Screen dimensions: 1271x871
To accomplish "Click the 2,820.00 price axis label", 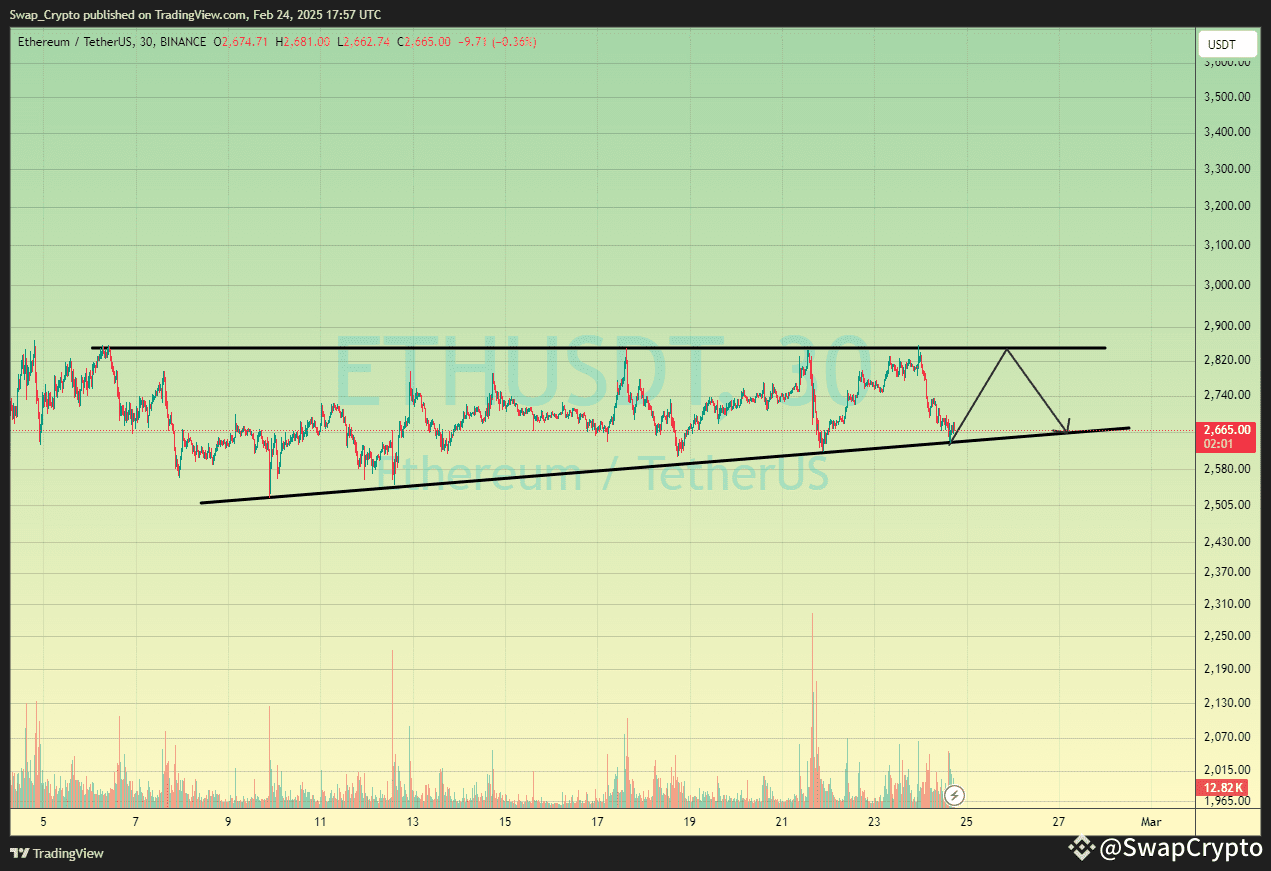I will coord(1228,360).
